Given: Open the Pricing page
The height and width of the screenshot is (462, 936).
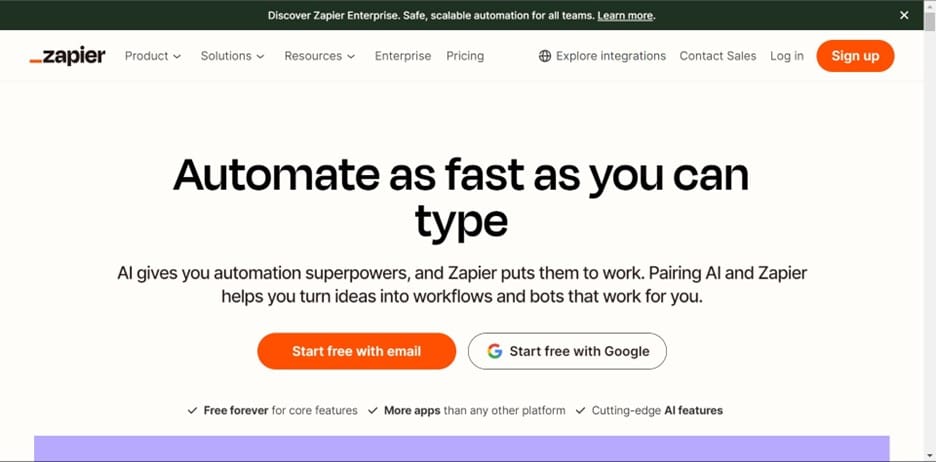Looking at the screenshot, I should click(x=465, y=56).
